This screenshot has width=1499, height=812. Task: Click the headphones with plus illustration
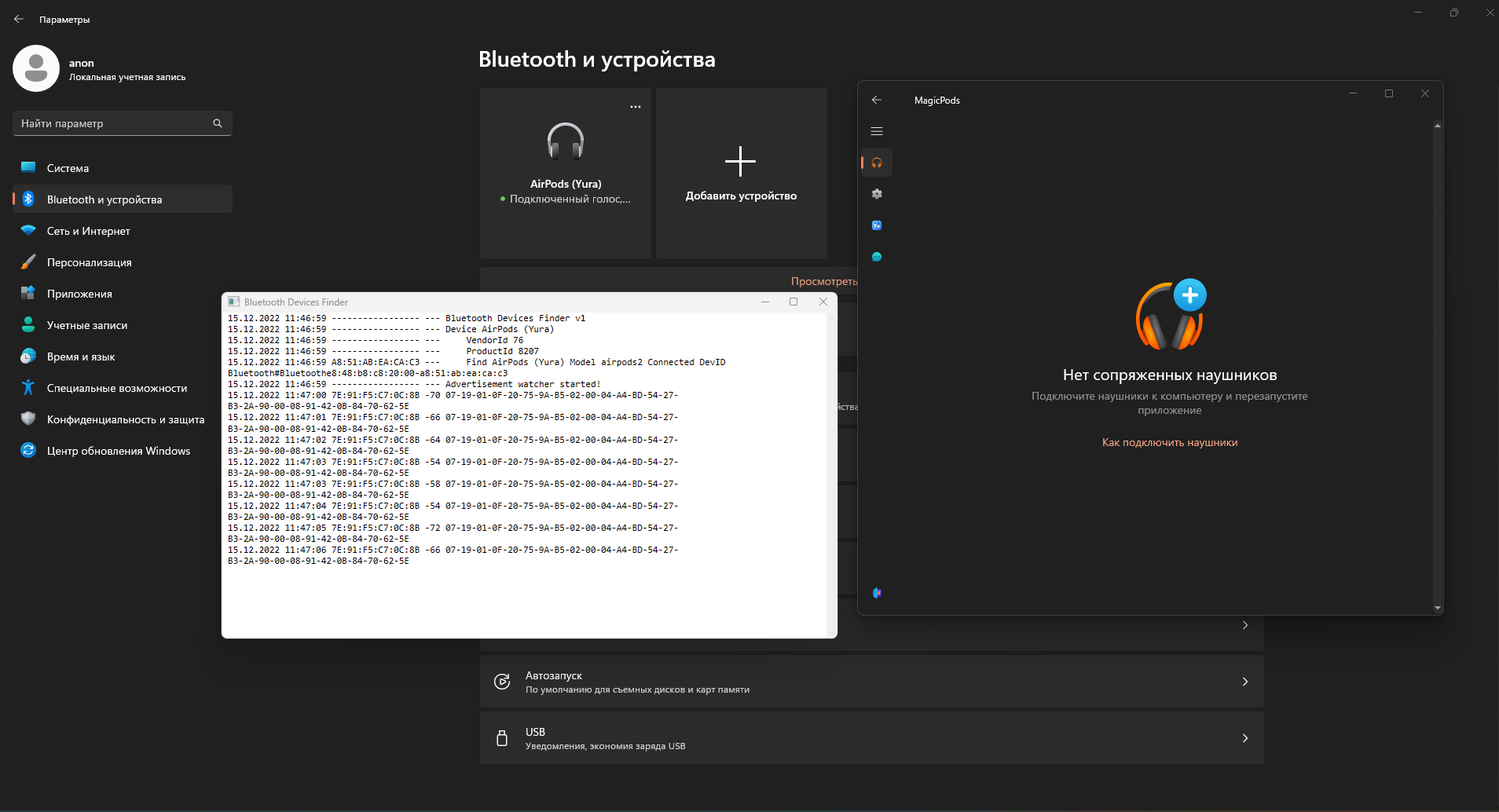tap(1169, 314)
